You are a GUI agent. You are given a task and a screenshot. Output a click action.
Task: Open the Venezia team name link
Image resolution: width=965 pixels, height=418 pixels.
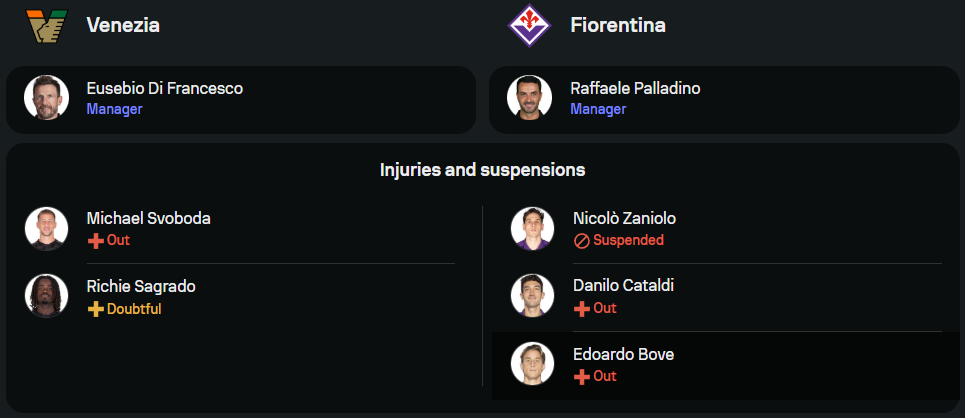coord(123,25)
